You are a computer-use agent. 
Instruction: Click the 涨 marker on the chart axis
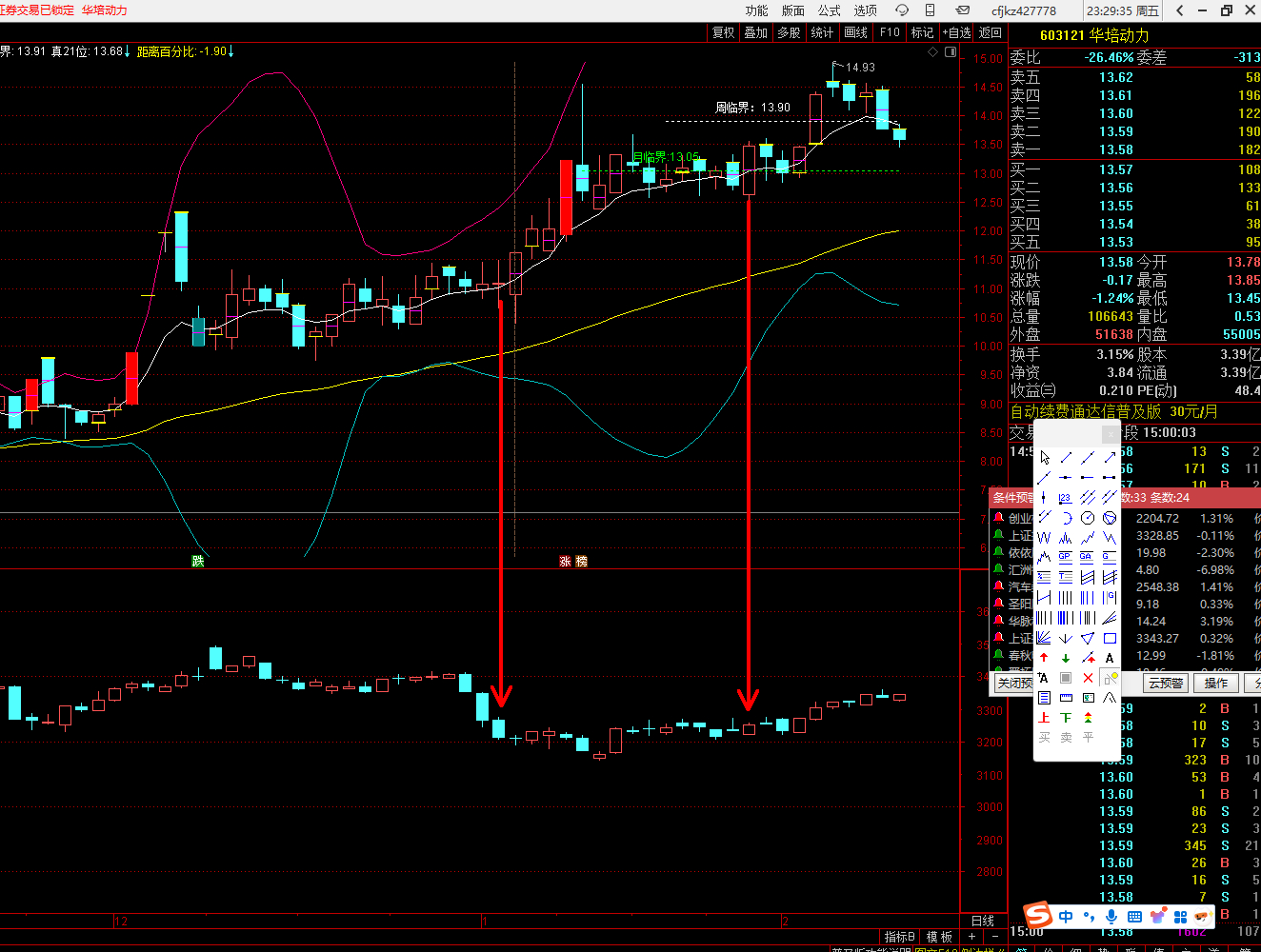point(565,561)
